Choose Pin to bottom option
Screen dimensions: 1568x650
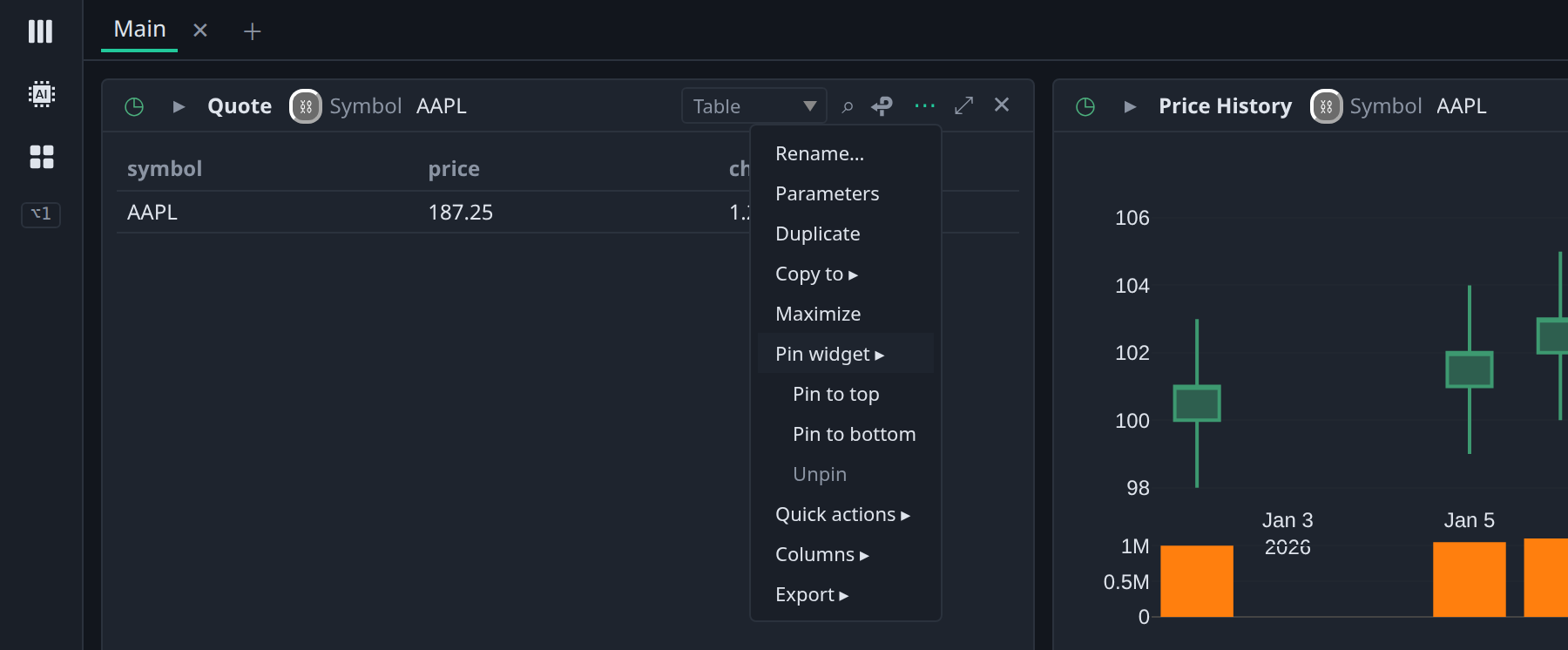845,434
